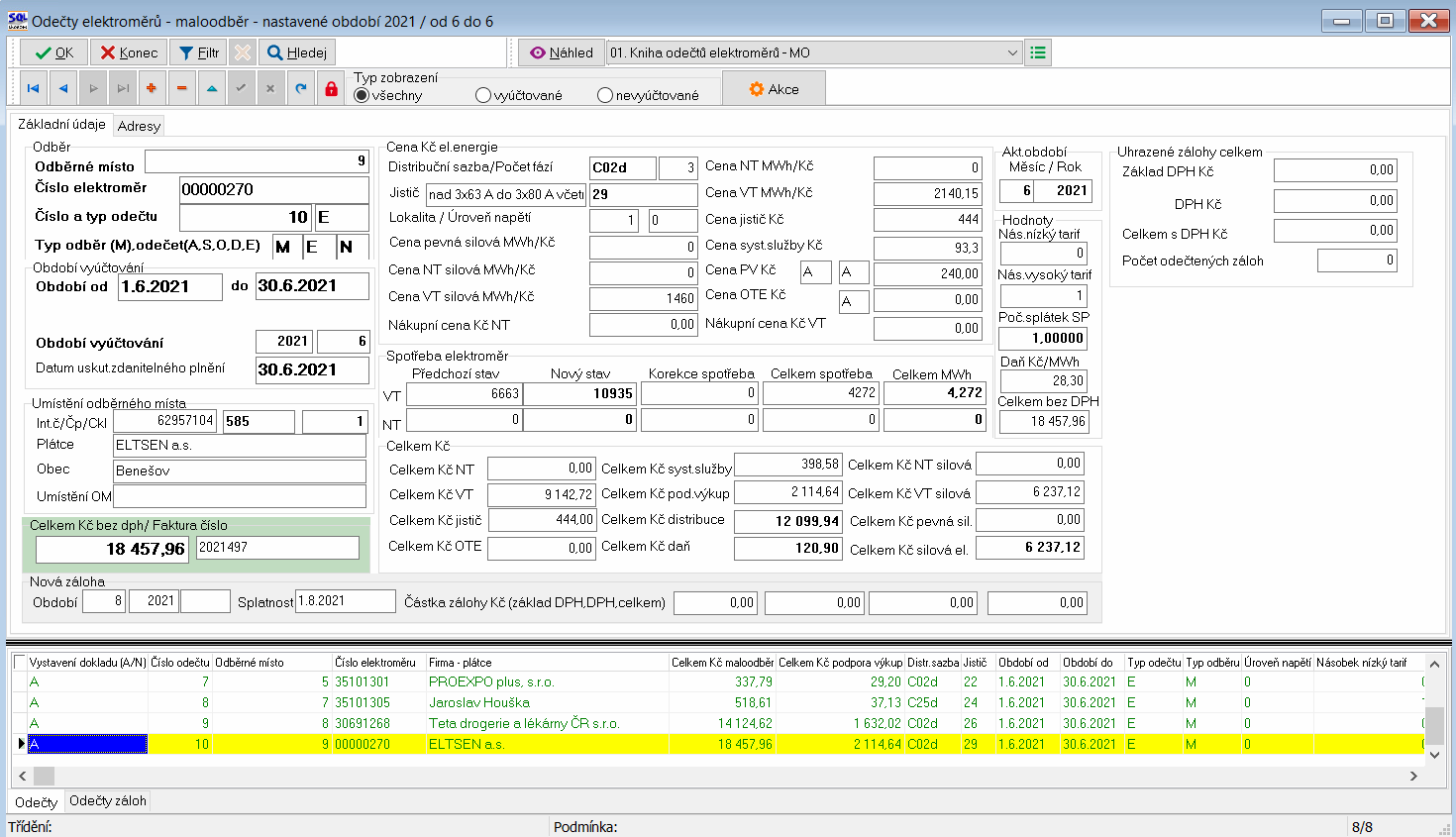The height and width of the screenshot is (837, 1456).
Task: Click the 'Číslo elektroměru' column header
Action: coord(378,662)
